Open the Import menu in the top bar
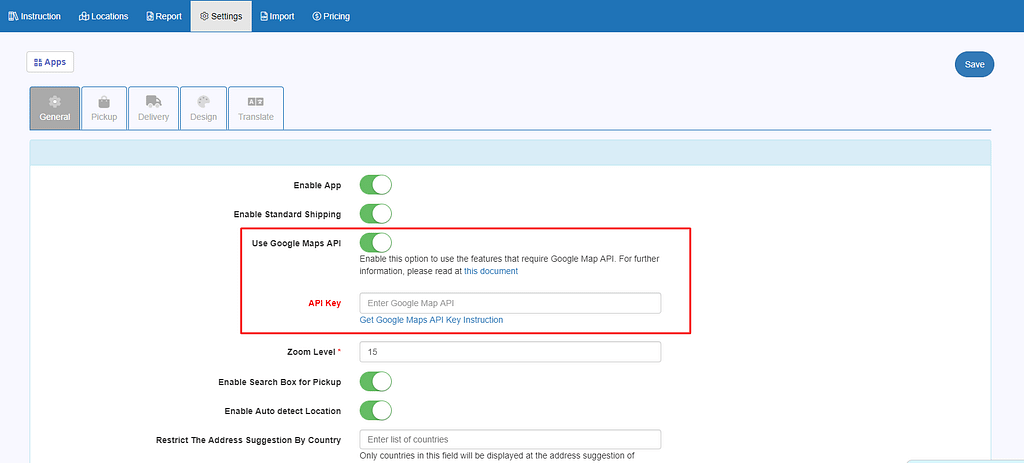The image size is (1024, 463). pos(277,16)
